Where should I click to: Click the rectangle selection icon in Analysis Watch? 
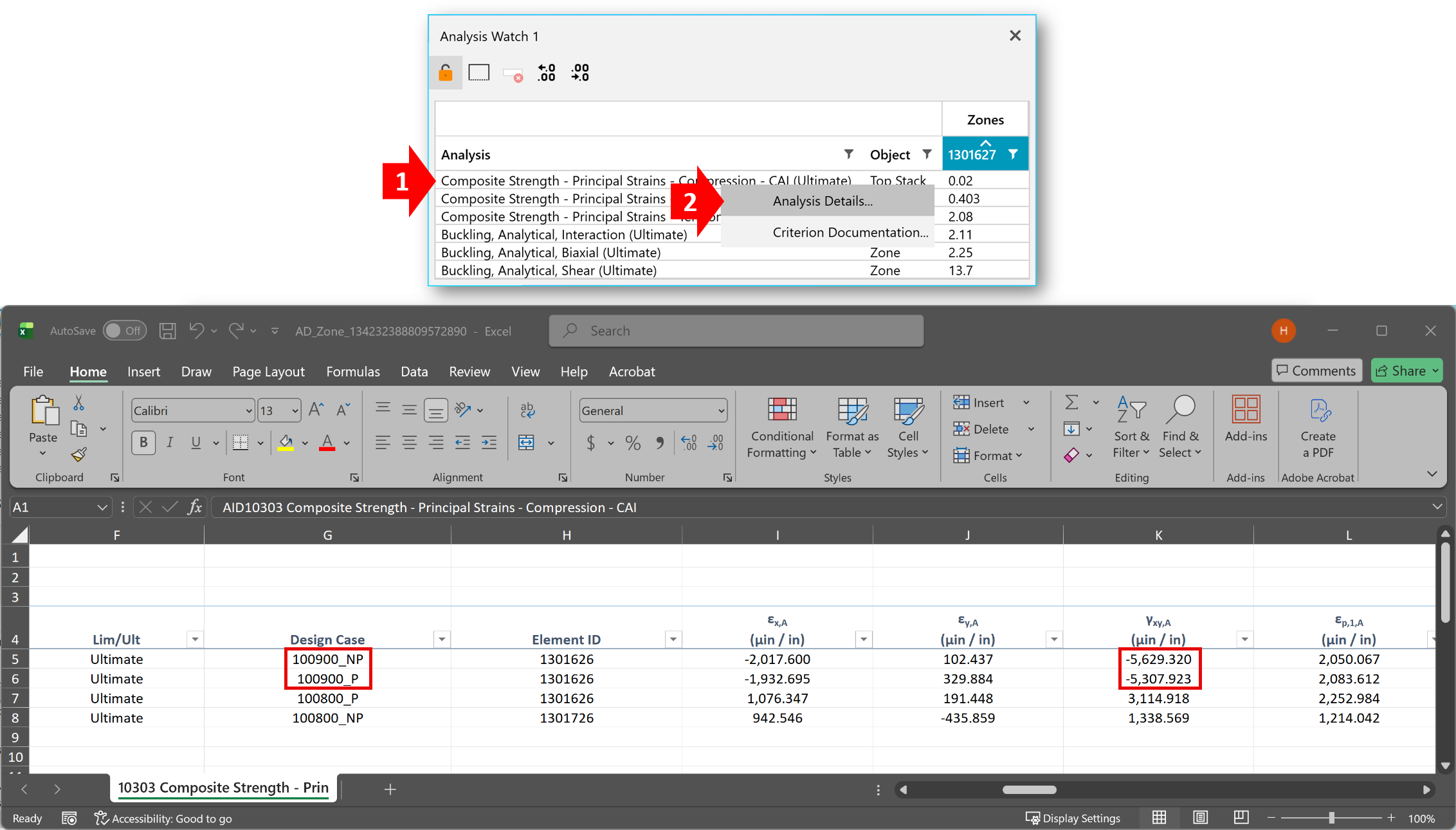(x=478, y=73)
